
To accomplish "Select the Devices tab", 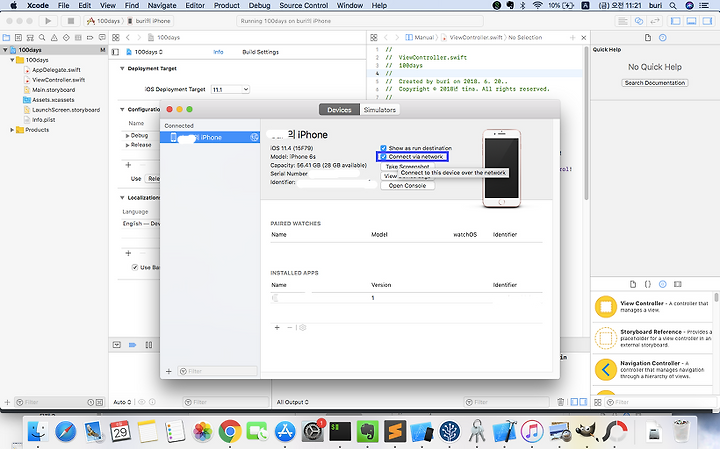I will [x=339, y=110].
